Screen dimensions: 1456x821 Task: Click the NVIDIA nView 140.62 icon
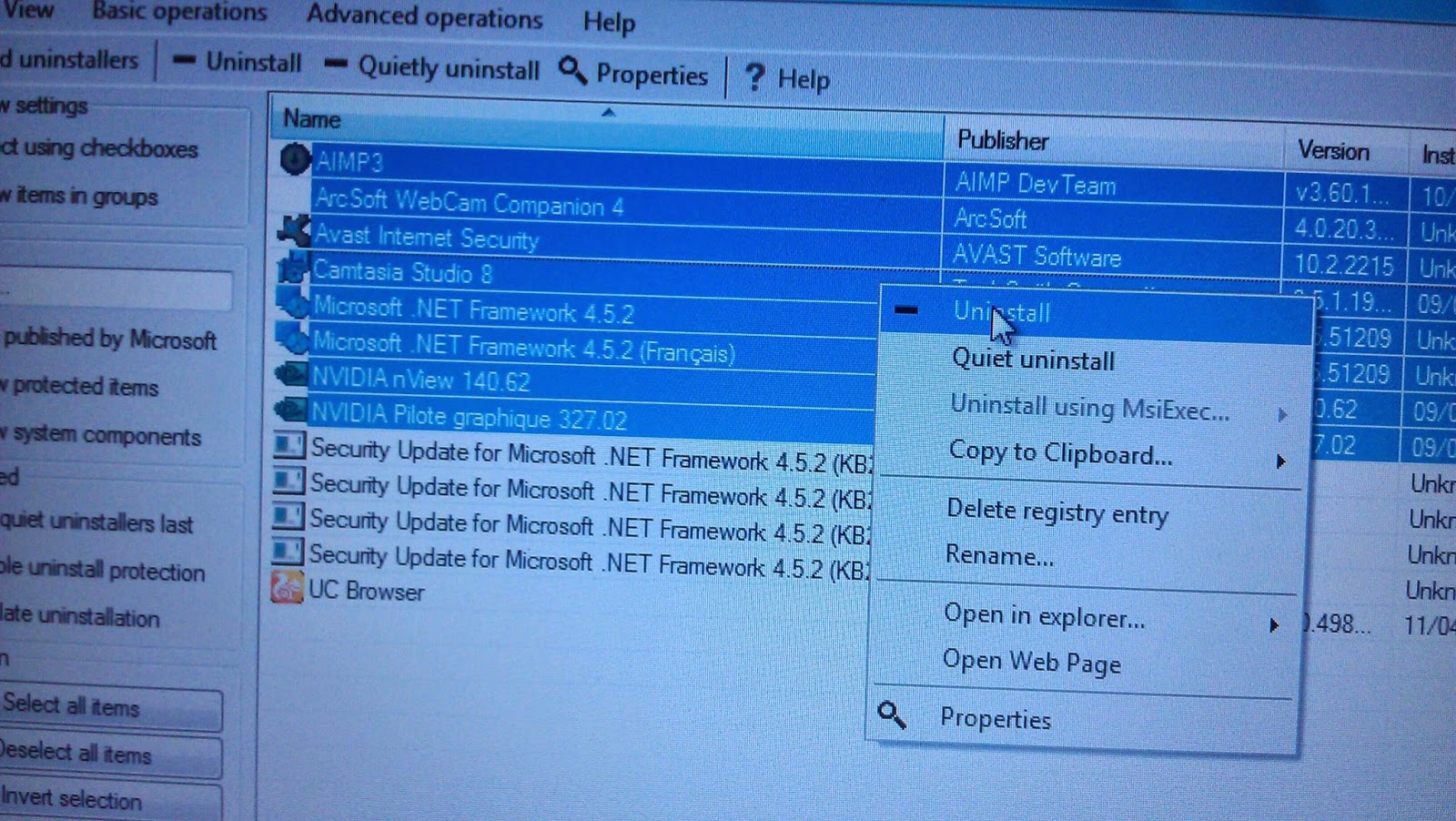coord(289,373)
